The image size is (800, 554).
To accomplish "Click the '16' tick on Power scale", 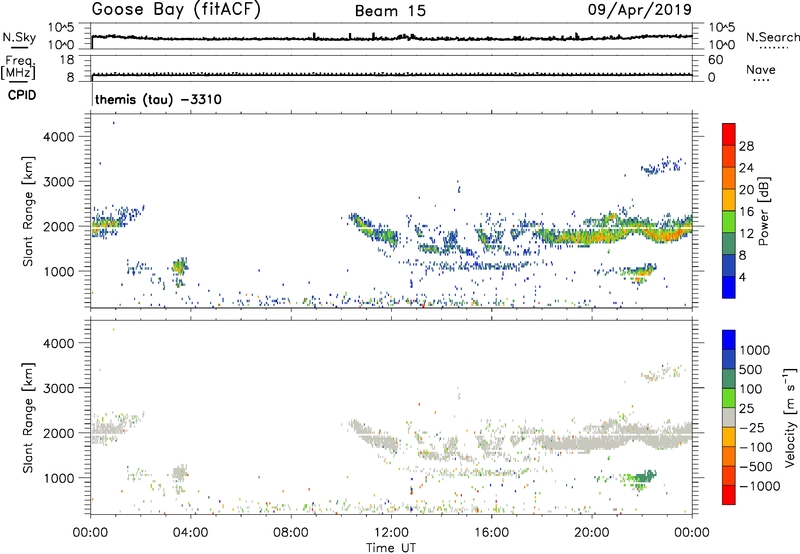I will pyautogui.click(x=746, y=212).
